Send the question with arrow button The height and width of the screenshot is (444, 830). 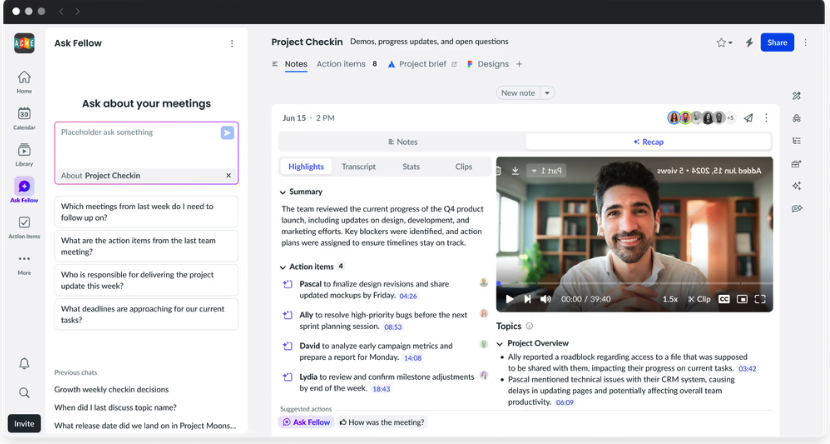pos(227,132)
